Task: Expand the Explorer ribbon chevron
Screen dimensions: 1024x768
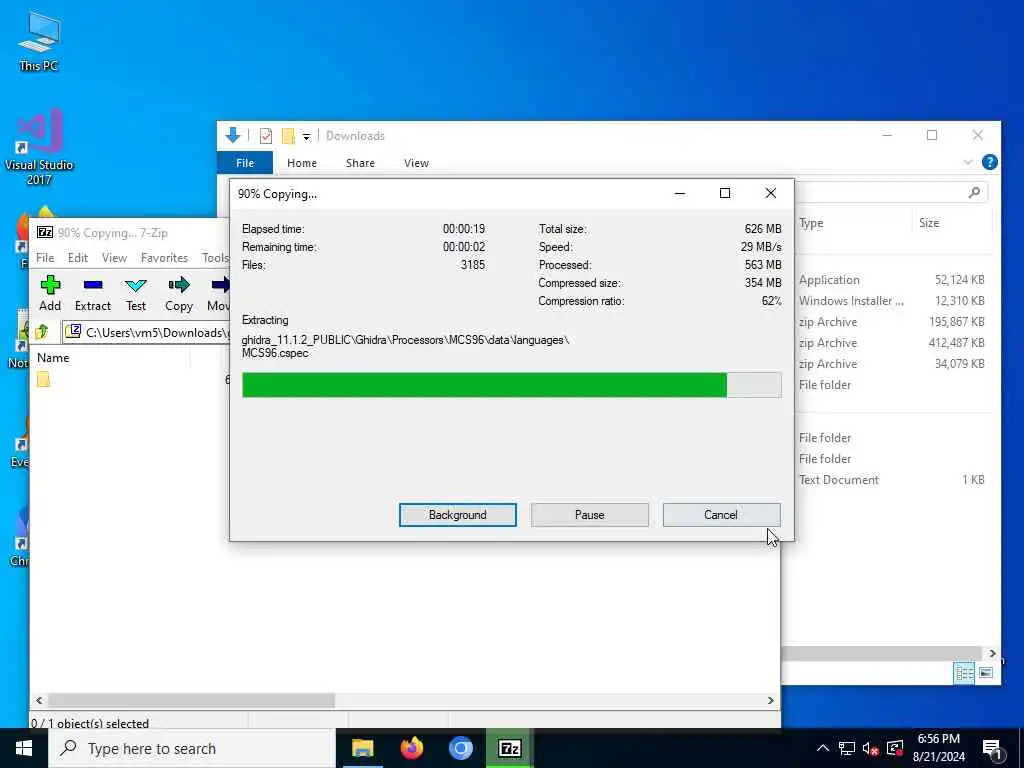Action: point(968,162)
